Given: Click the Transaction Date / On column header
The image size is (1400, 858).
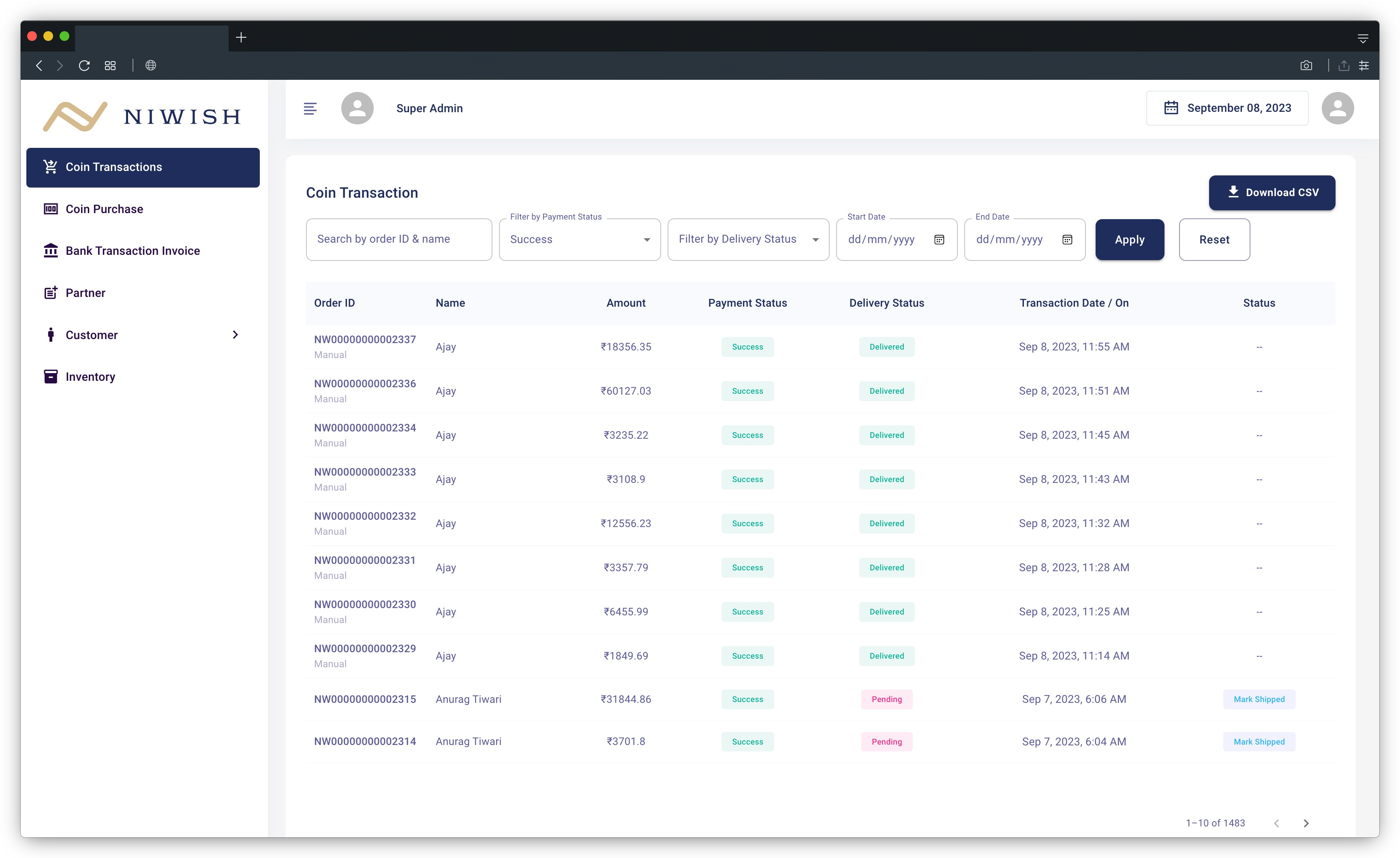Looking at the screenshot, I should 1074,303.
